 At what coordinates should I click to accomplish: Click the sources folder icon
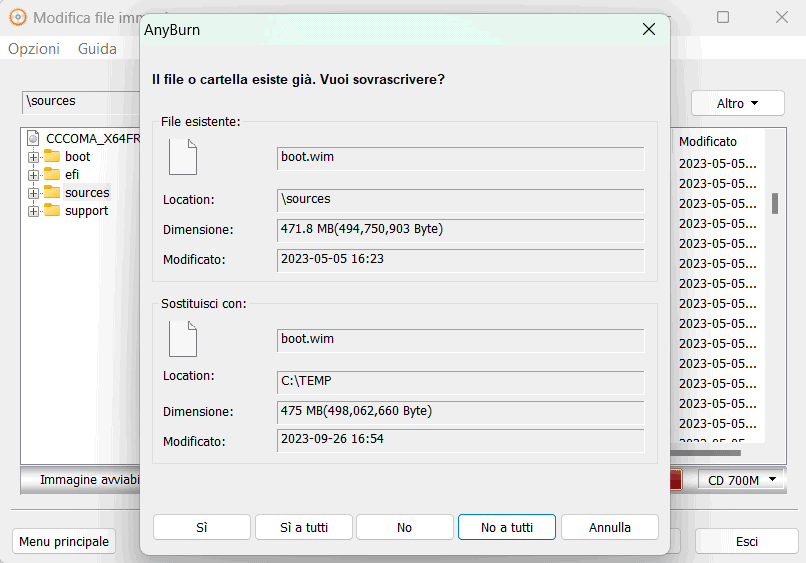tap(52, 192)
